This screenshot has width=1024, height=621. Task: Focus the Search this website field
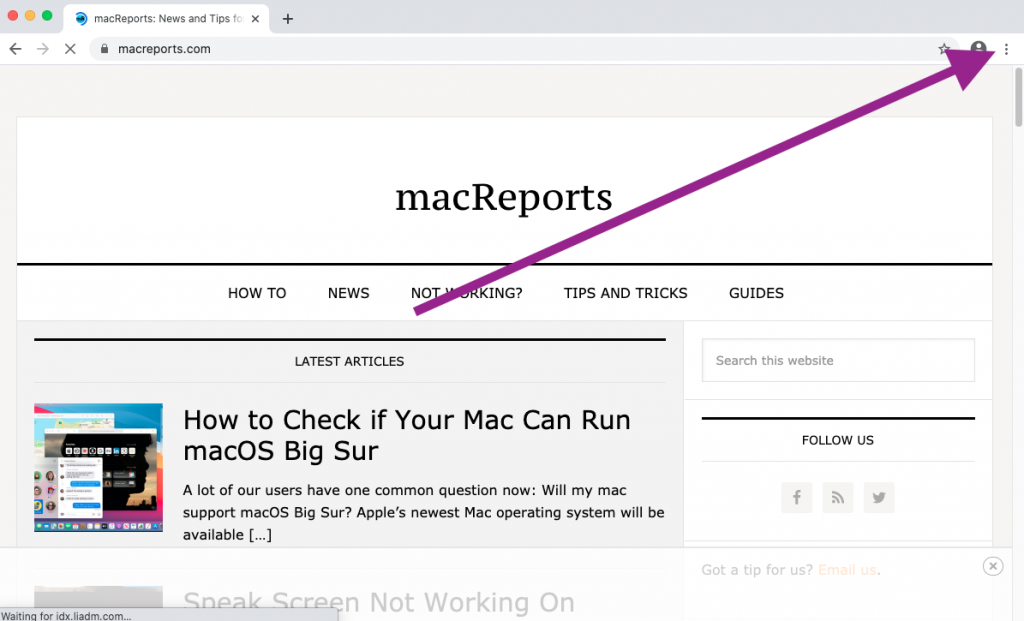(x=839, y=360)
